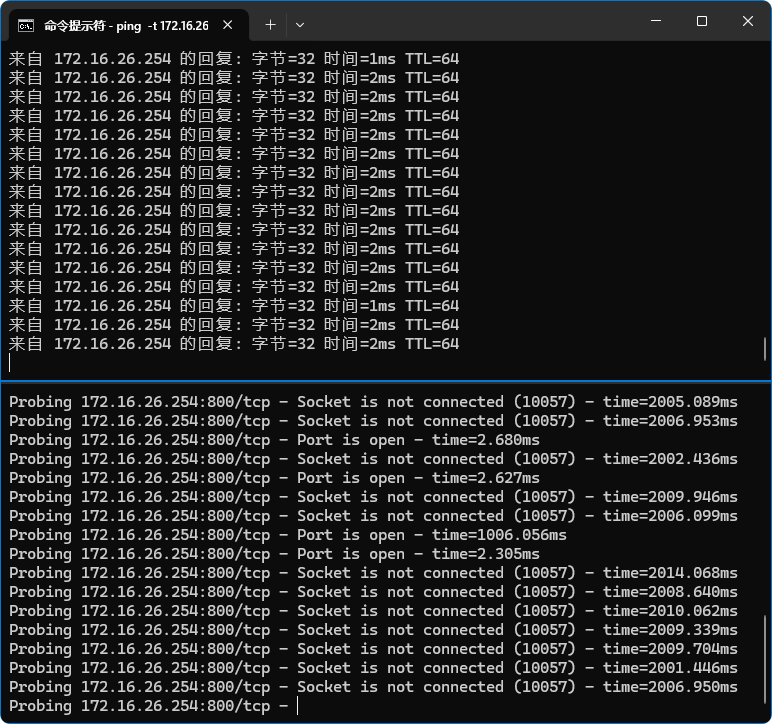Open a new tab with plus button
The width and height of the screenshot is (772, 724).
(x=270, y=24)
